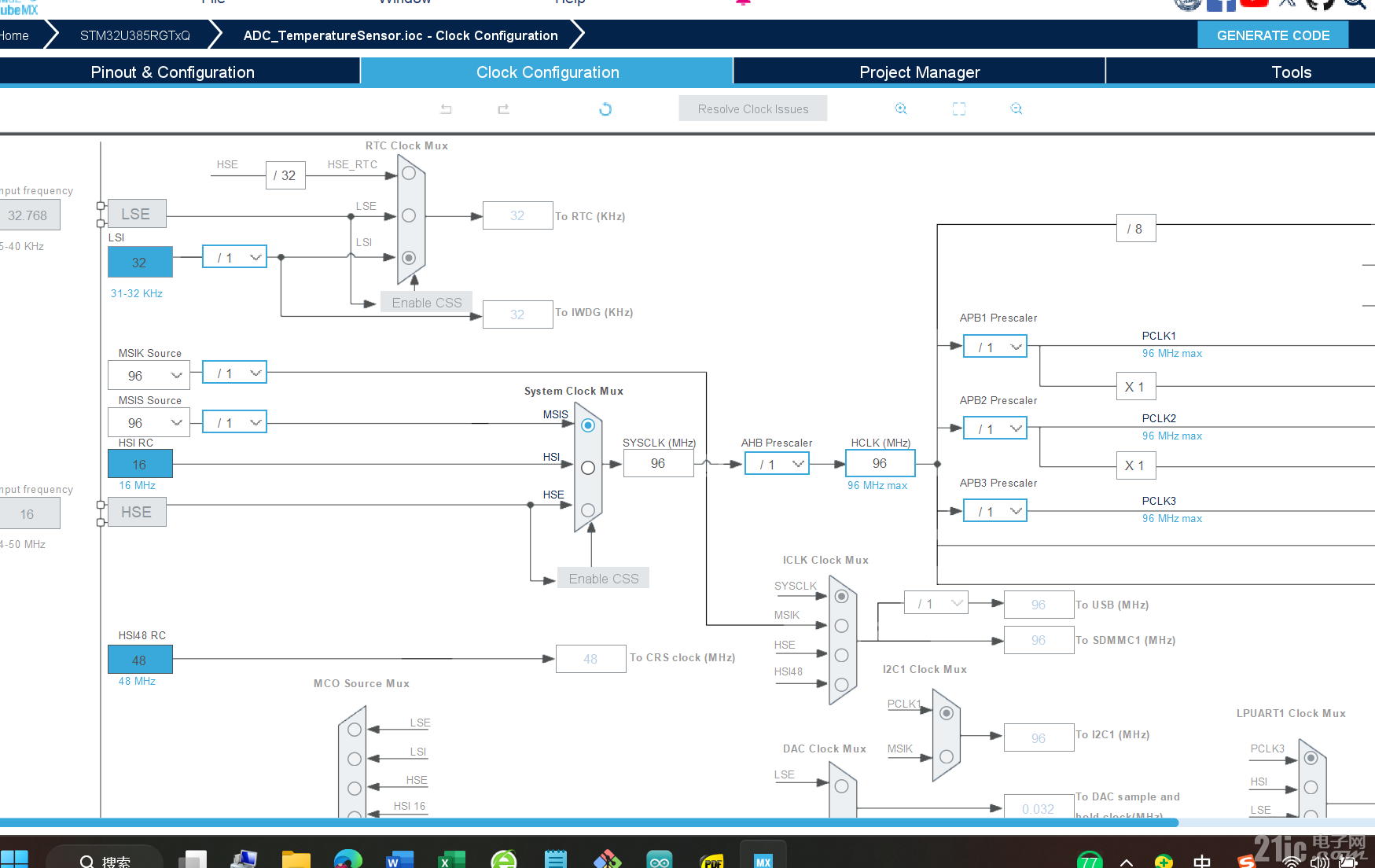Launch Excel from the taskbar
Viewport: 1375px width, 868px height.
pyautogui.click(x=451, y=859)
